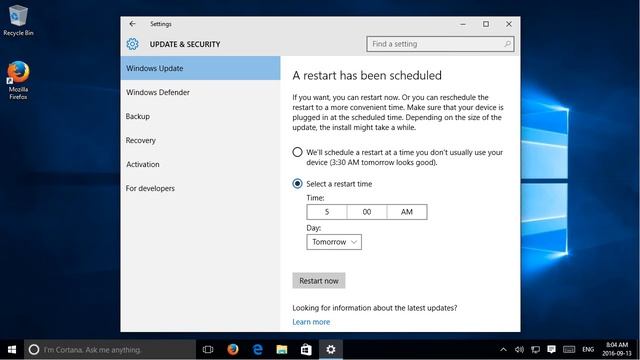Screen dimensions: 640x360
Task: Launch Firefox from the taskbar
Action: click(x=233, y=350)
